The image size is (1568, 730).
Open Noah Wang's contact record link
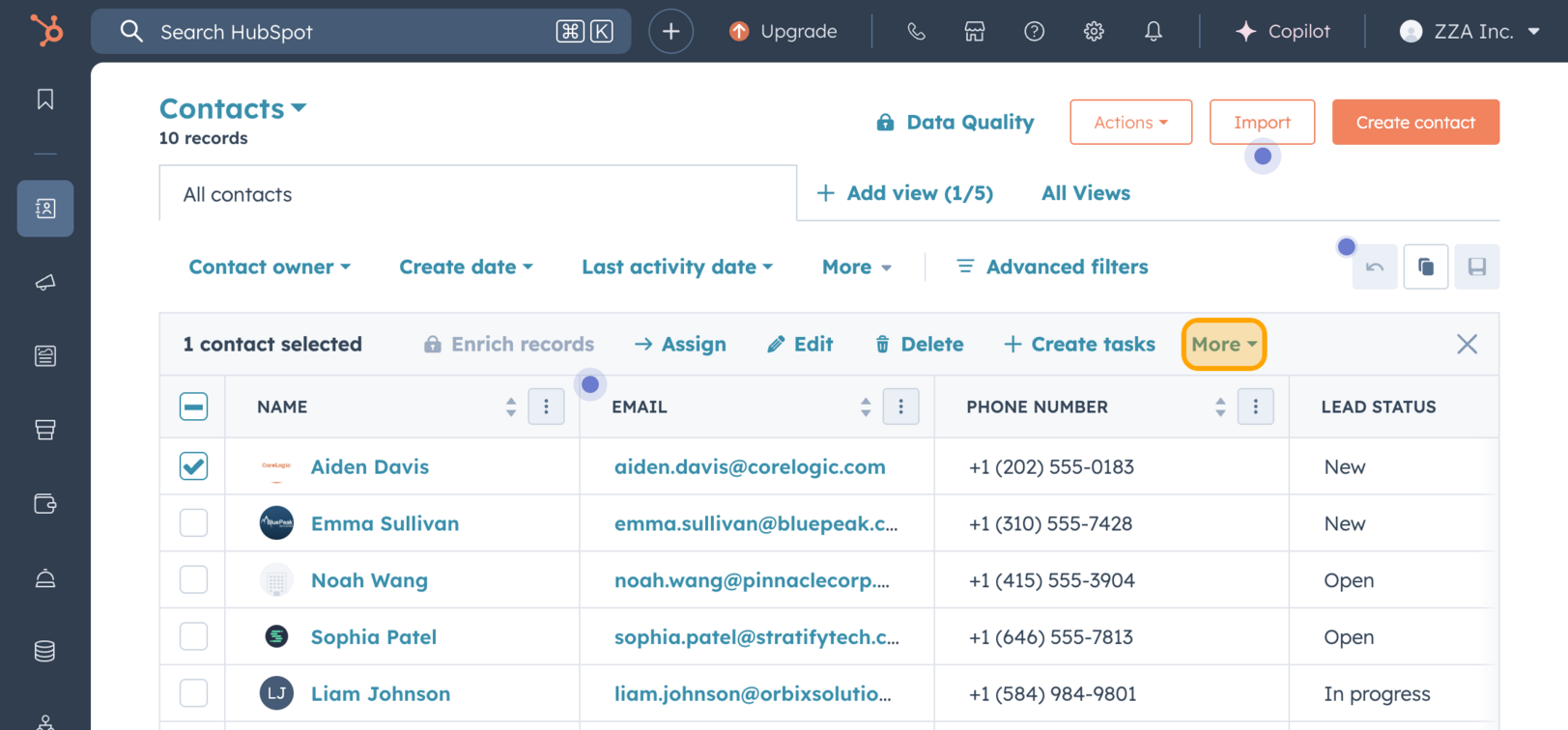(369, 580)
